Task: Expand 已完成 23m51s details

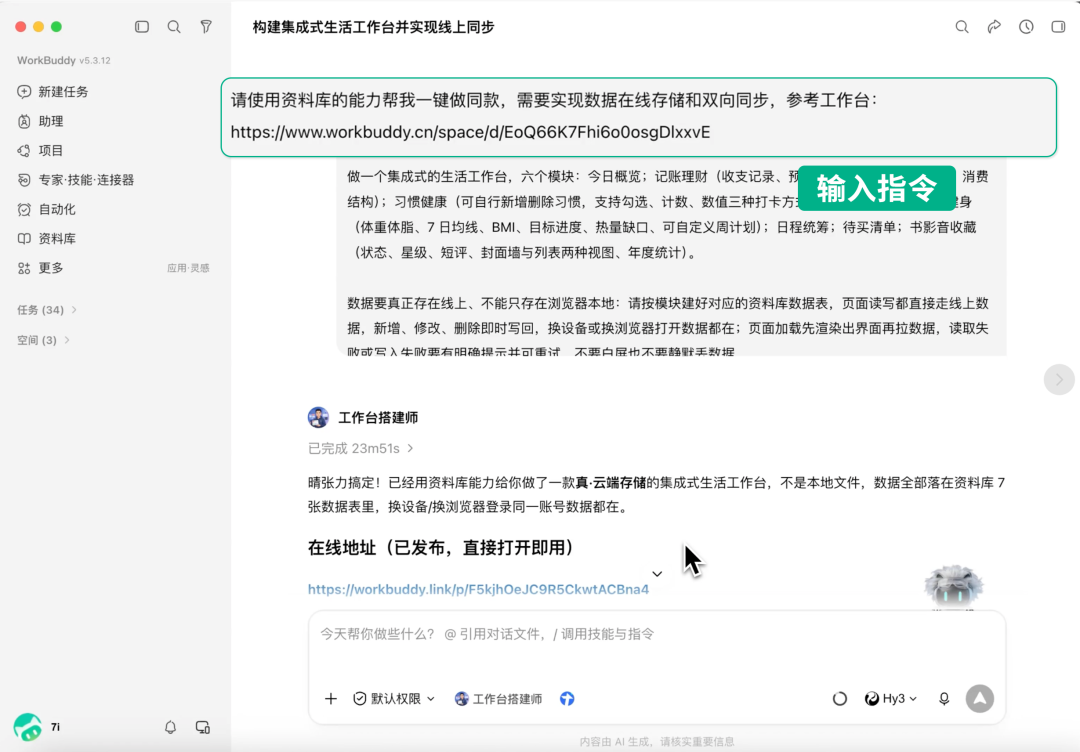Action: coord(361,448)
